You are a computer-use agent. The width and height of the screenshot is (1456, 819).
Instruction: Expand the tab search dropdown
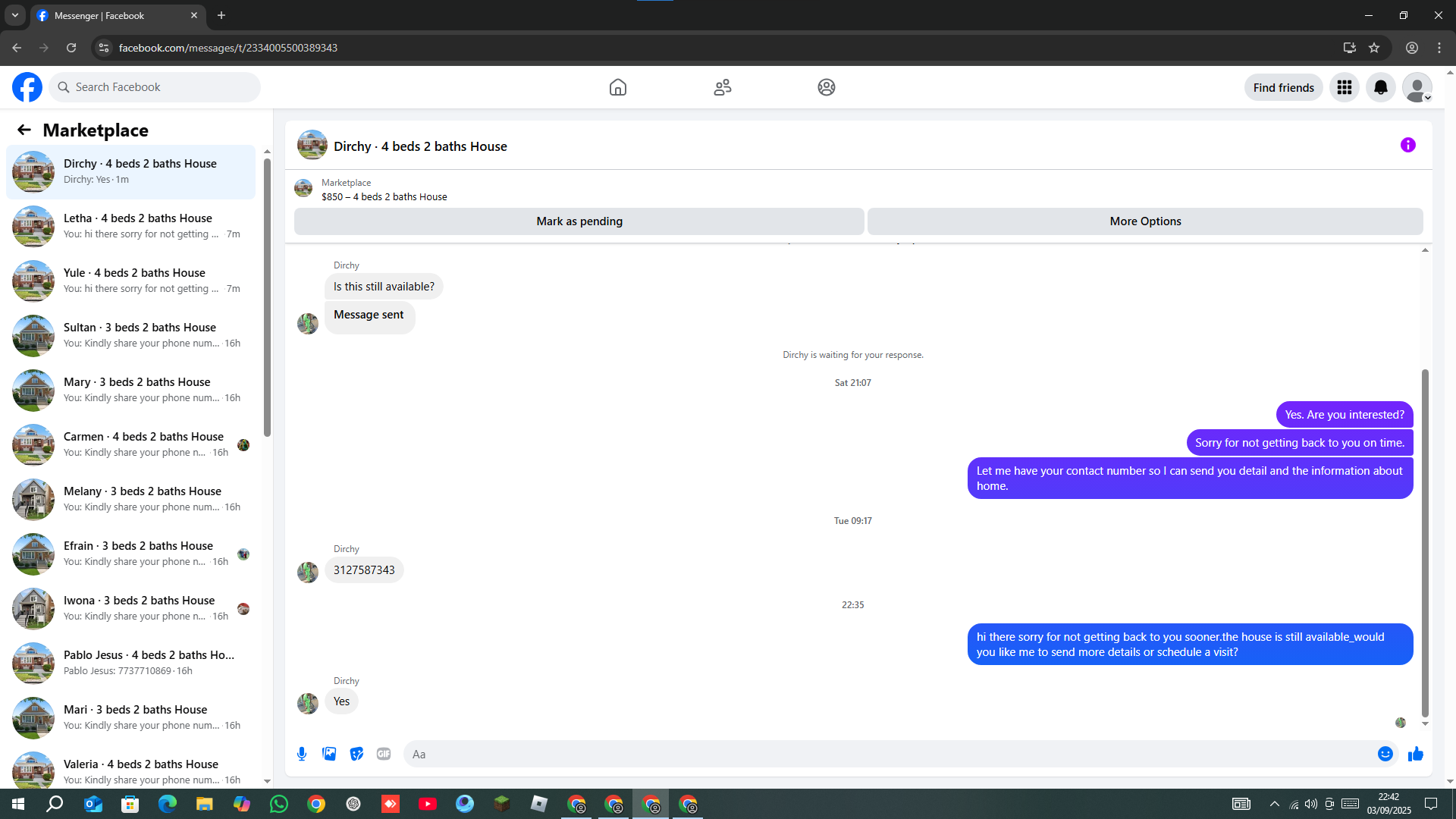click(14, 15)
